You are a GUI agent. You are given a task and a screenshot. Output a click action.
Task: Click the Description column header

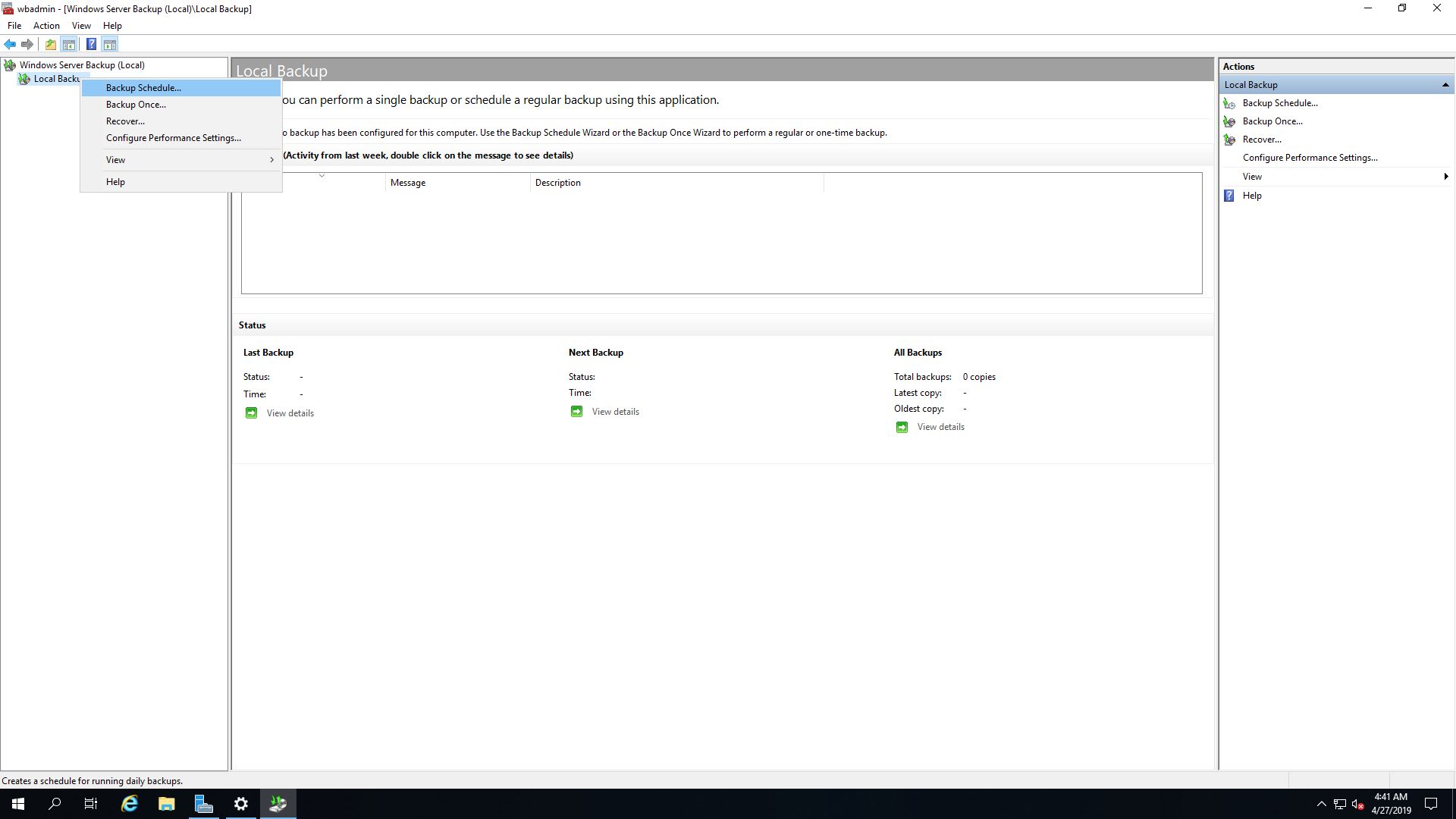[x=676, y=183]
